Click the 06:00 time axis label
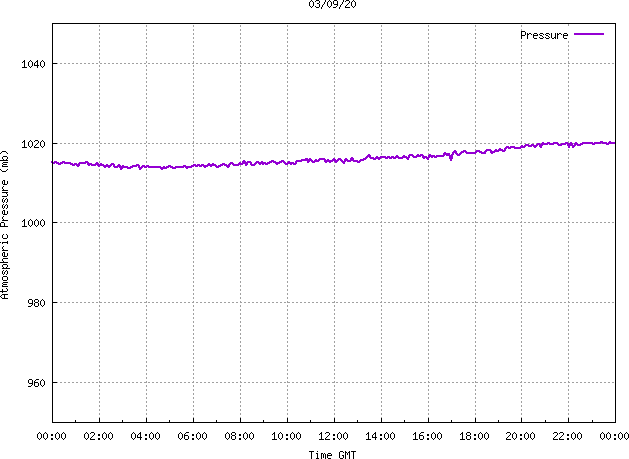 pos(192,436)
